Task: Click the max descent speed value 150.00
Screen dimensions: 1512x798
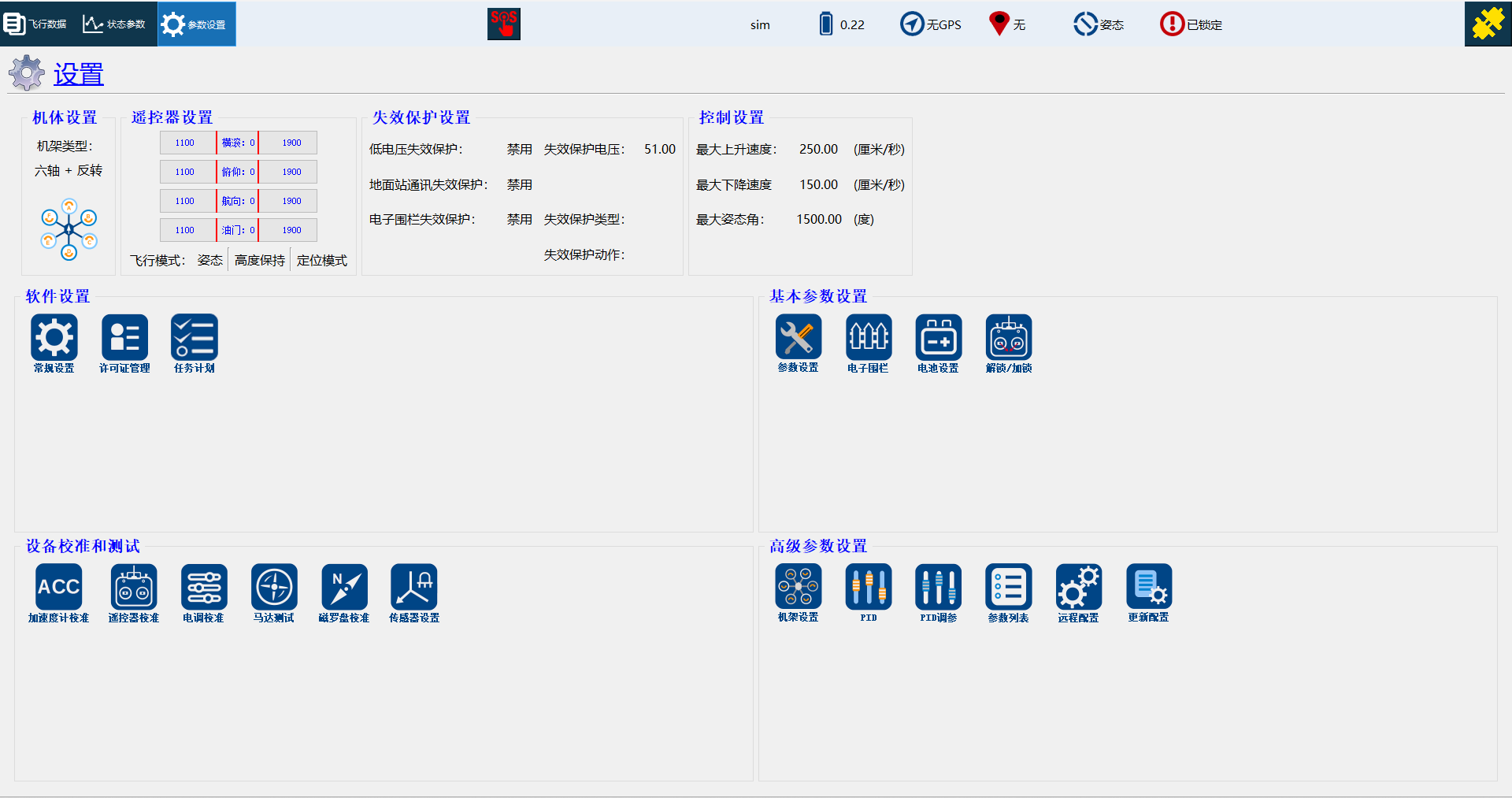Action: [819, 184]
